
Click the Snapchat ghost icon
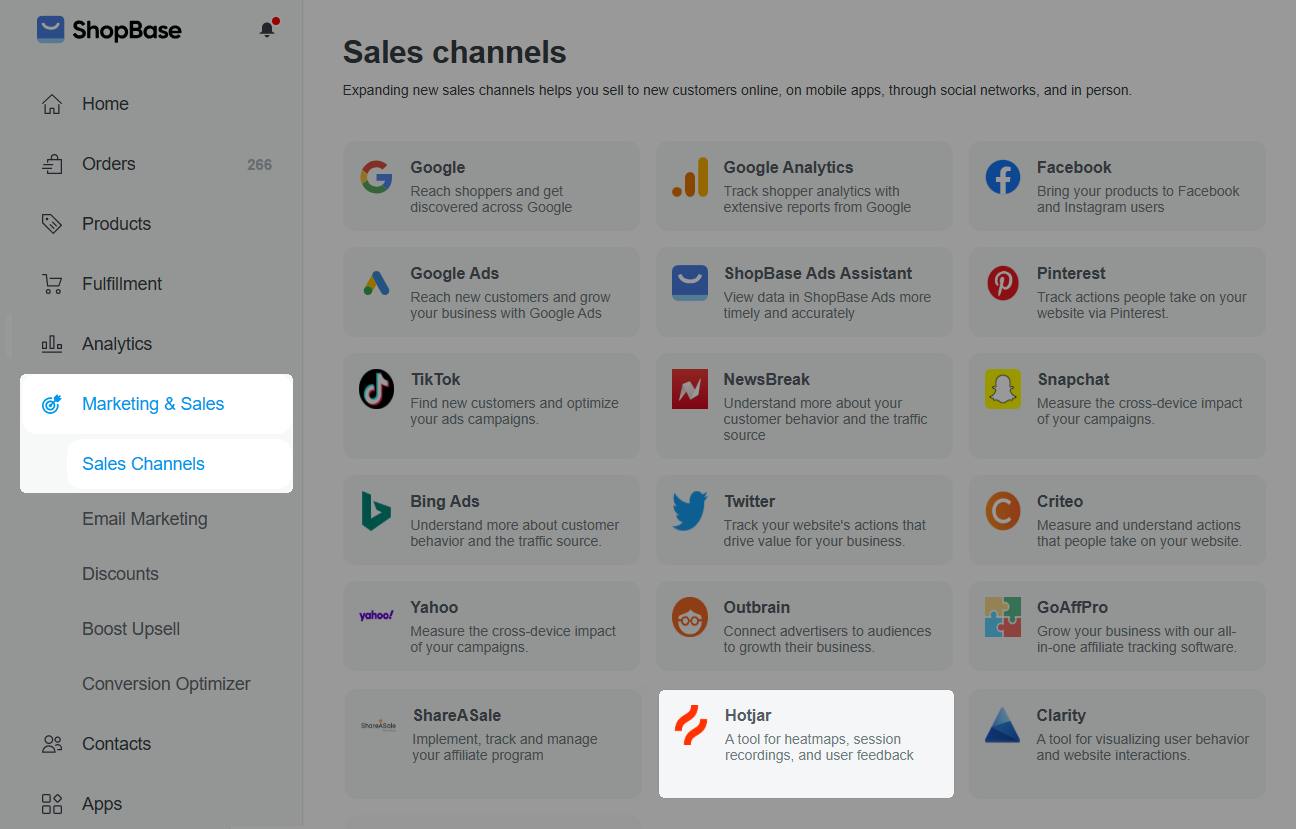click(1003, 389)
